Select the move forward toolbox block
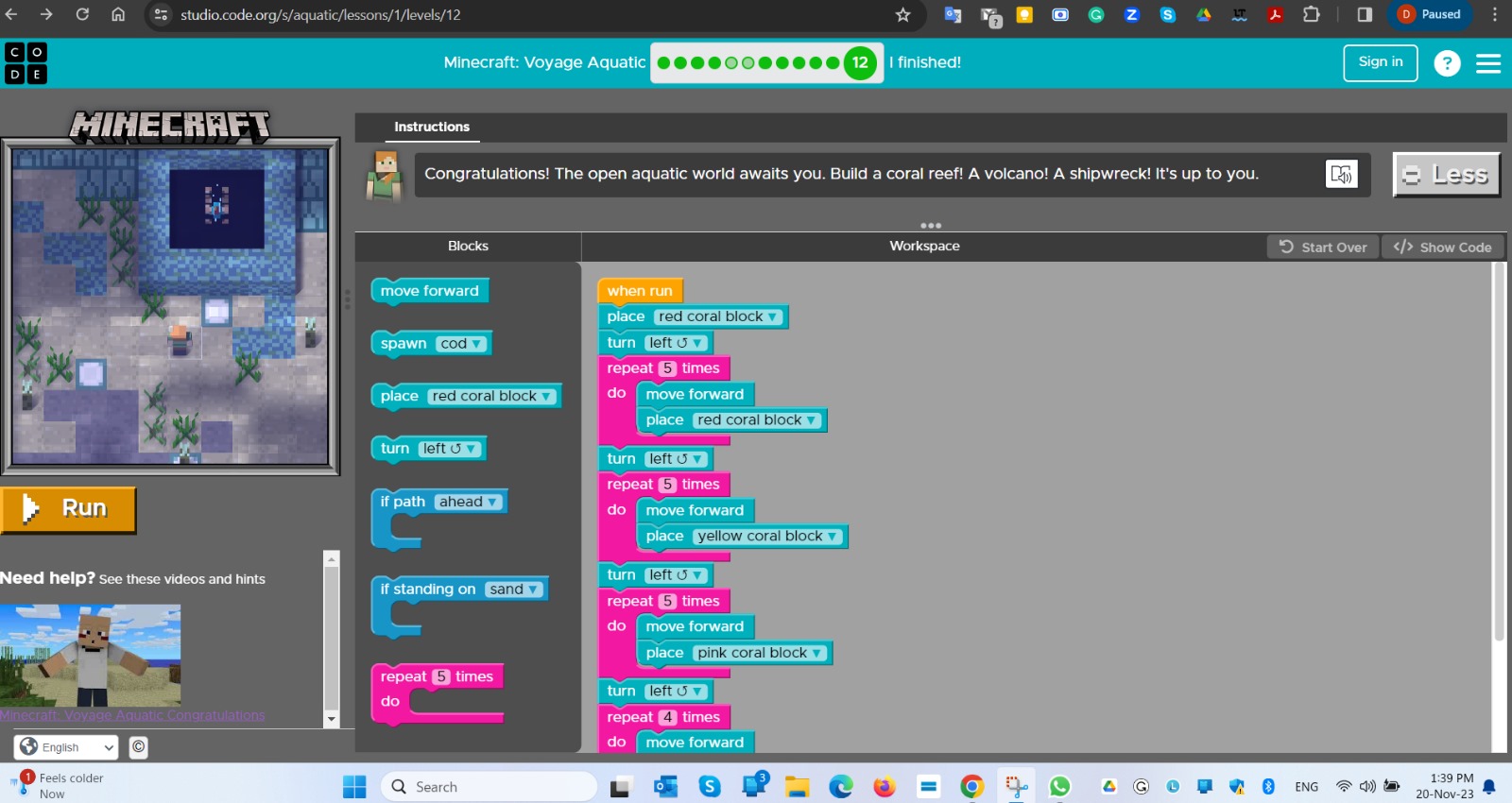This screenshot has height=803, width=1512. coord(430,291)
